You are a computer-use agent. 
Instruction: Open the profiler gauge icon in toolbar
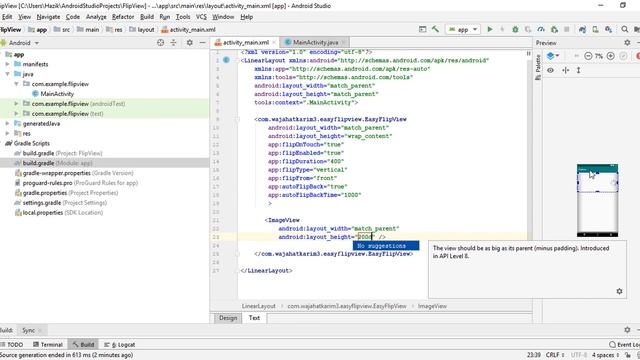click(541, 29)
